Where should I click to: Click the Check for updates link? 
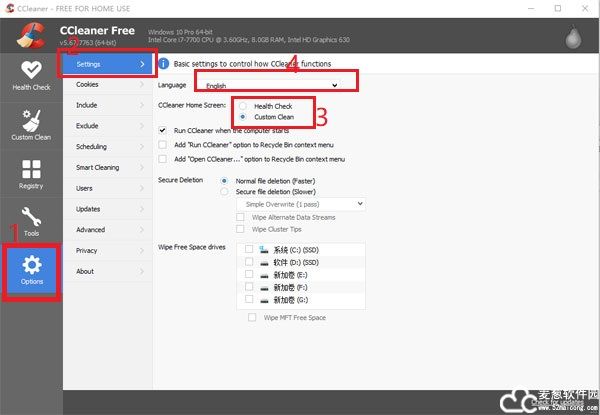click(557, 402)
